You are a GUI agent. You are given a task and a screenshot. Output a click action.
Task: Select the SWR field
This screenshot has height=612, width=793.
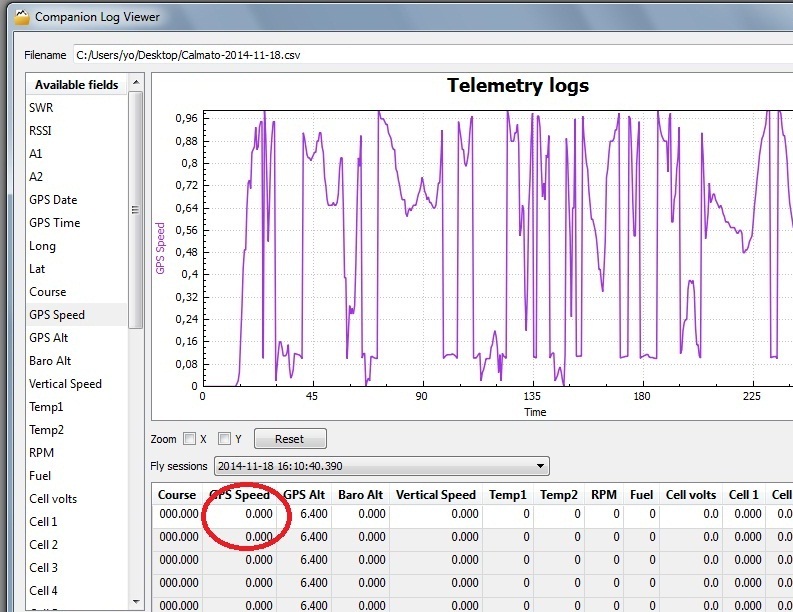[x=42, y=107]
